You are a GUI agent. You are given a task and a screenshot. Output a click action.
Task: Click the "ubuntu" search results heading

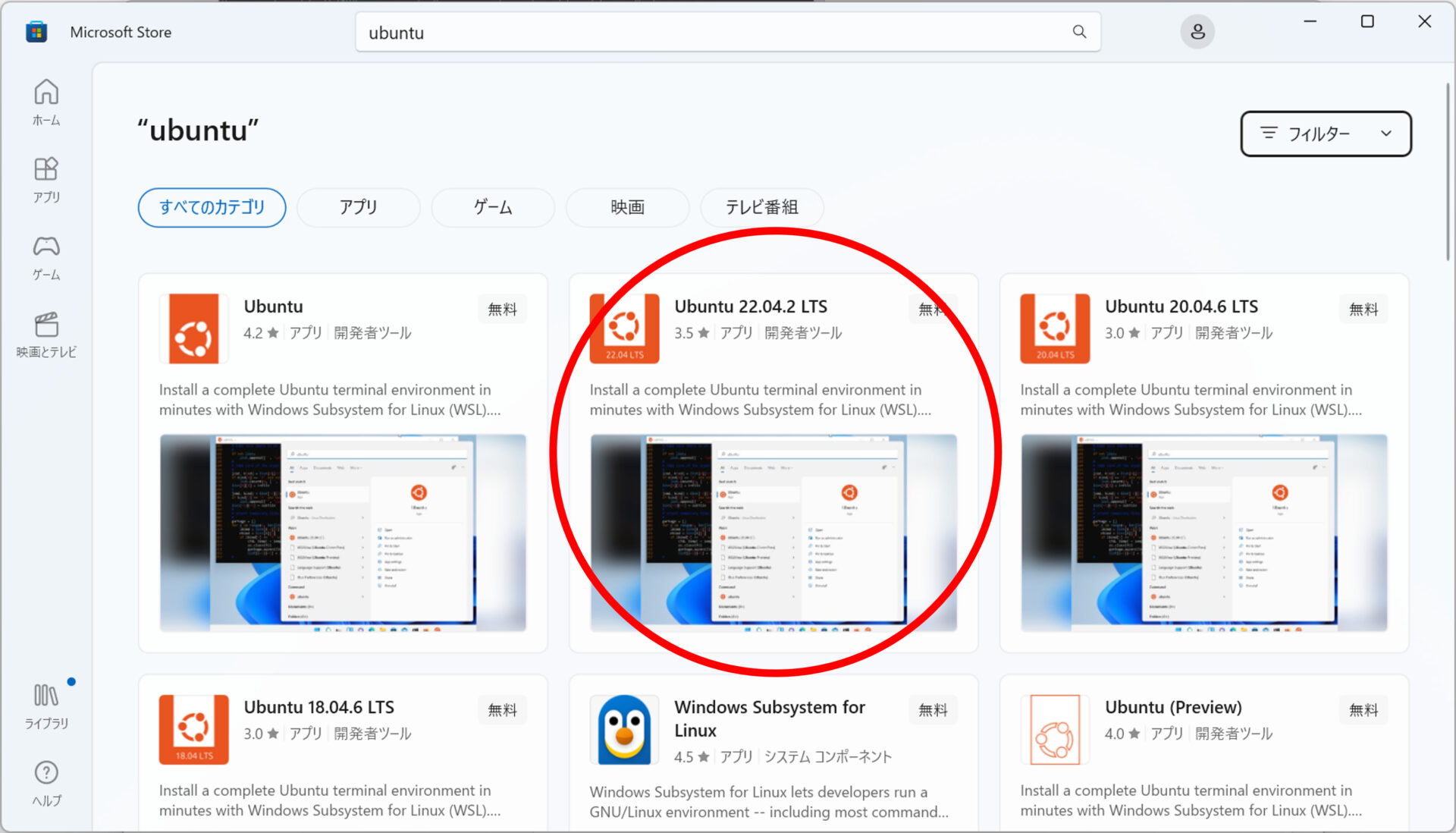coord(198,130)
